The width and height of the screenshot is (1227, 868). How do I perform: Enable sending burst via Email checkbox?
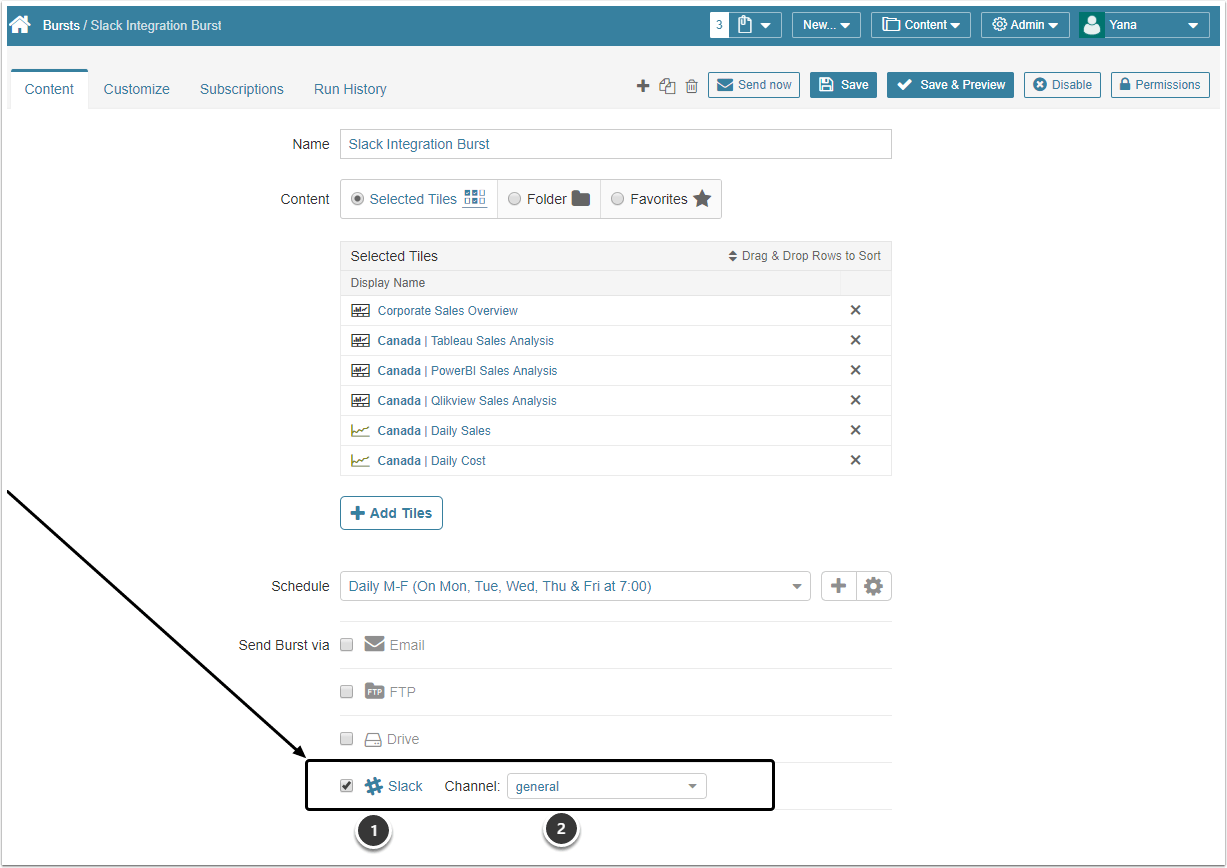point(347,645)
